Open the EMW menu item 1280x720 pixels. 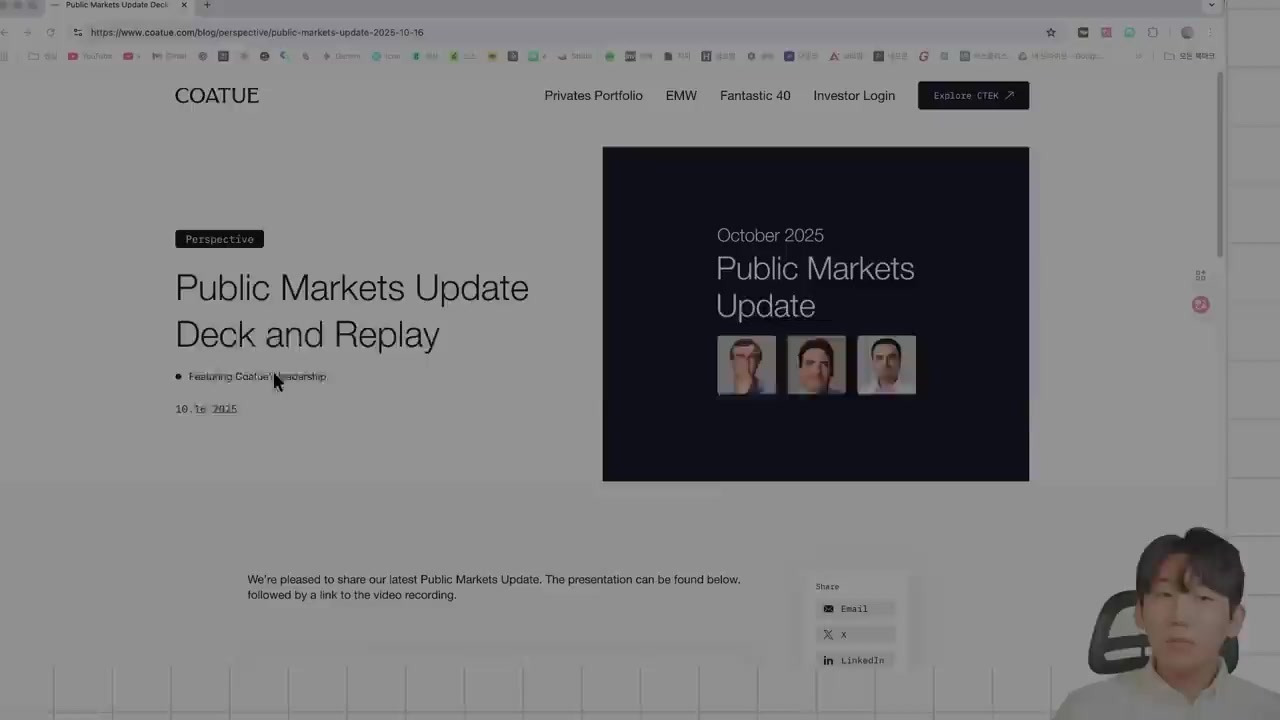(x=681, y=96)
